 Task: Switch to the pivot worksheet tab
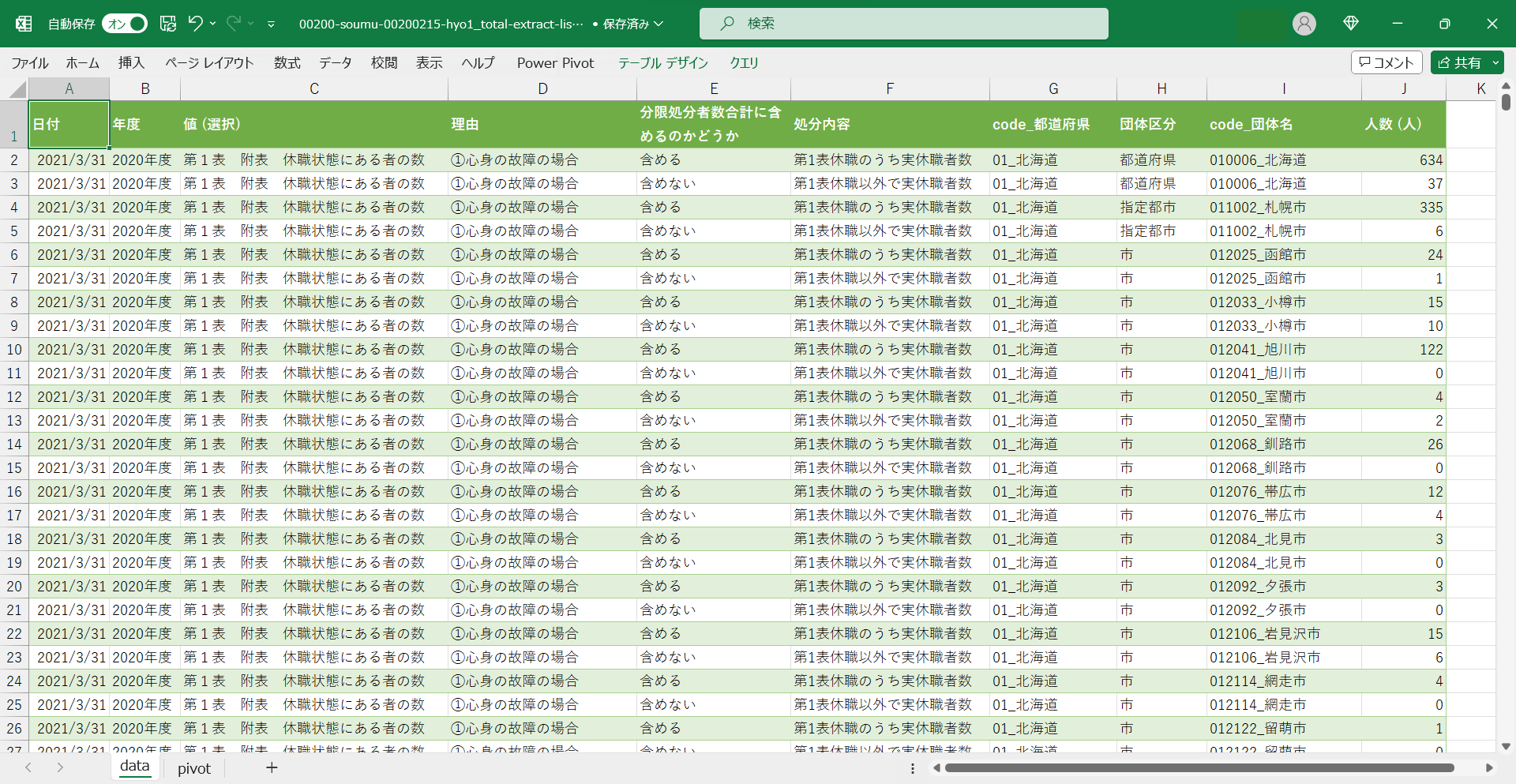pyautogui.click(x=193, y=768)
